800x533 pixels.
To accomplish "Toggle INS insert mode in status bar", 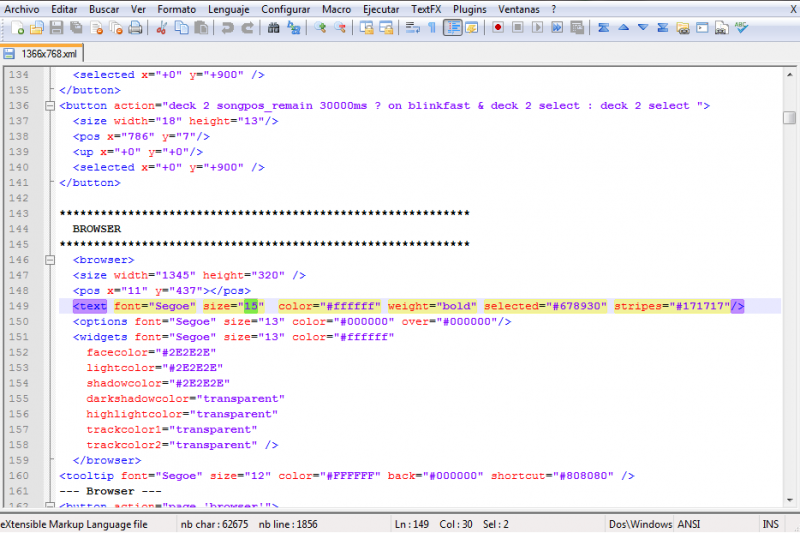I will [x=770, y=524].
